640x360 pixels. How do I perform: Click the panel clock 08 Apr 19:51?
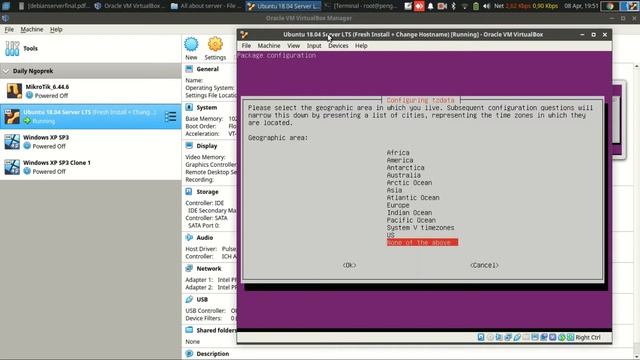tap(581, 6)
